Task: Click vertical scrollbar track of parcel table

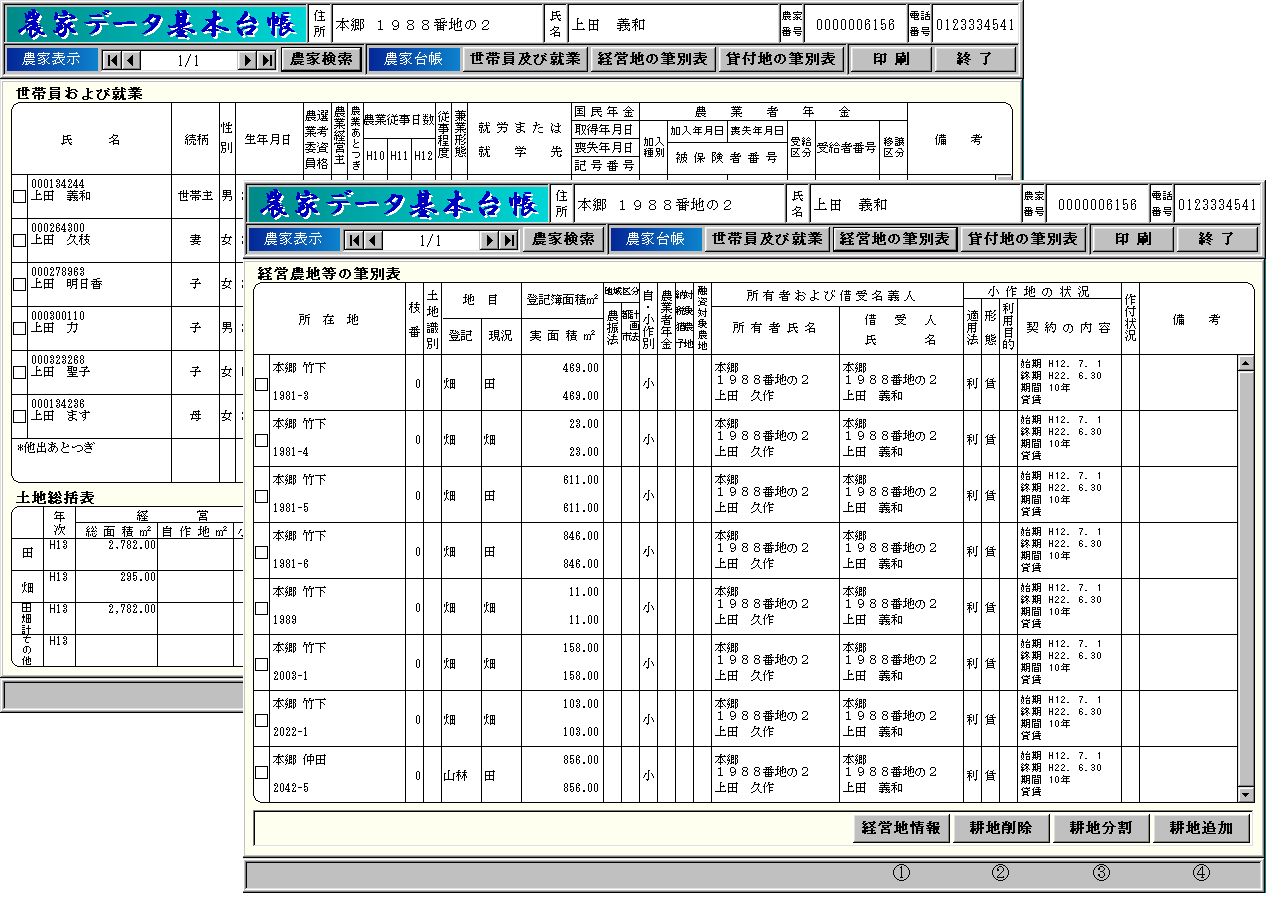Action: coord(1245,579)
